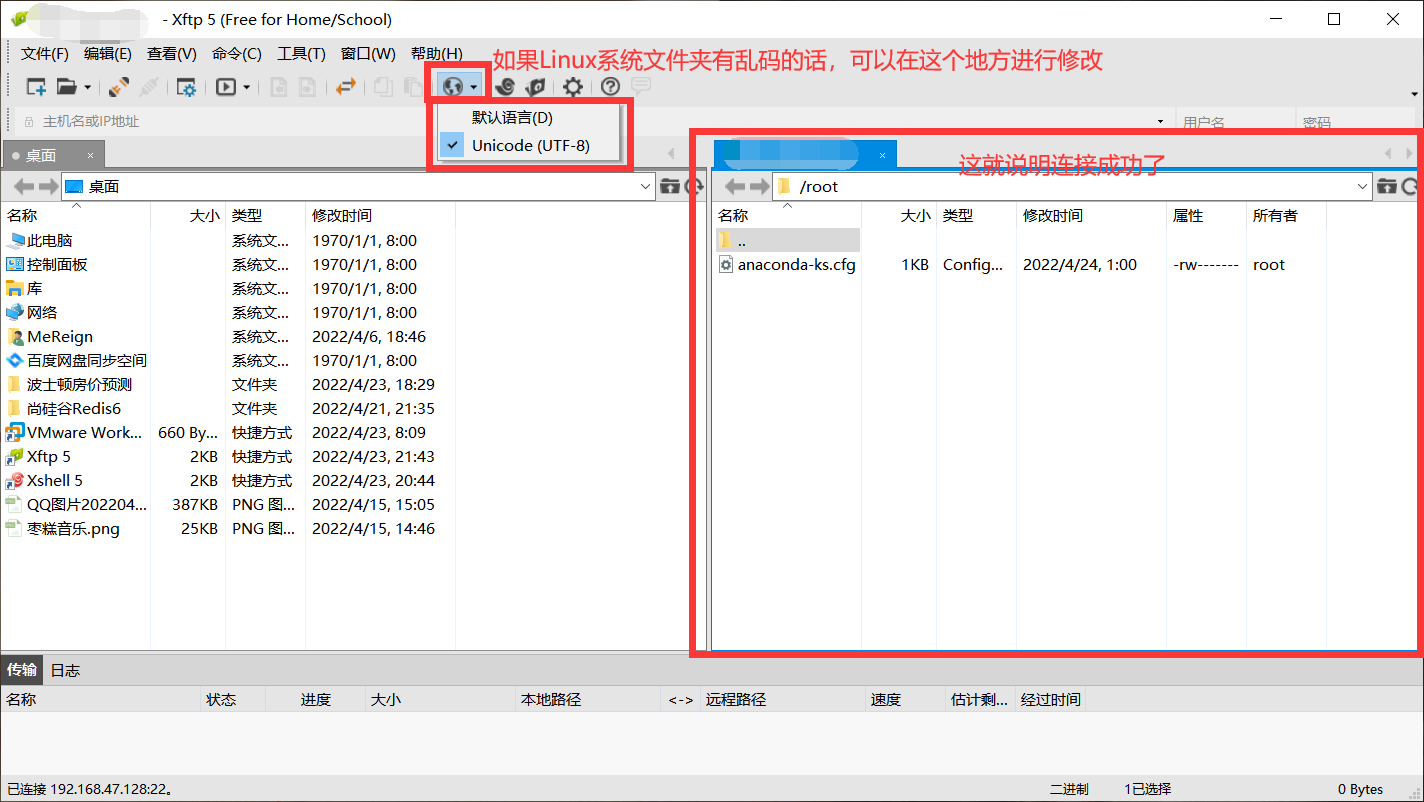This screenshot has width=1424, height=802.
Task: Click the swap transfer arrows icon
Action: pyautogui.click(x=345, y=87)
